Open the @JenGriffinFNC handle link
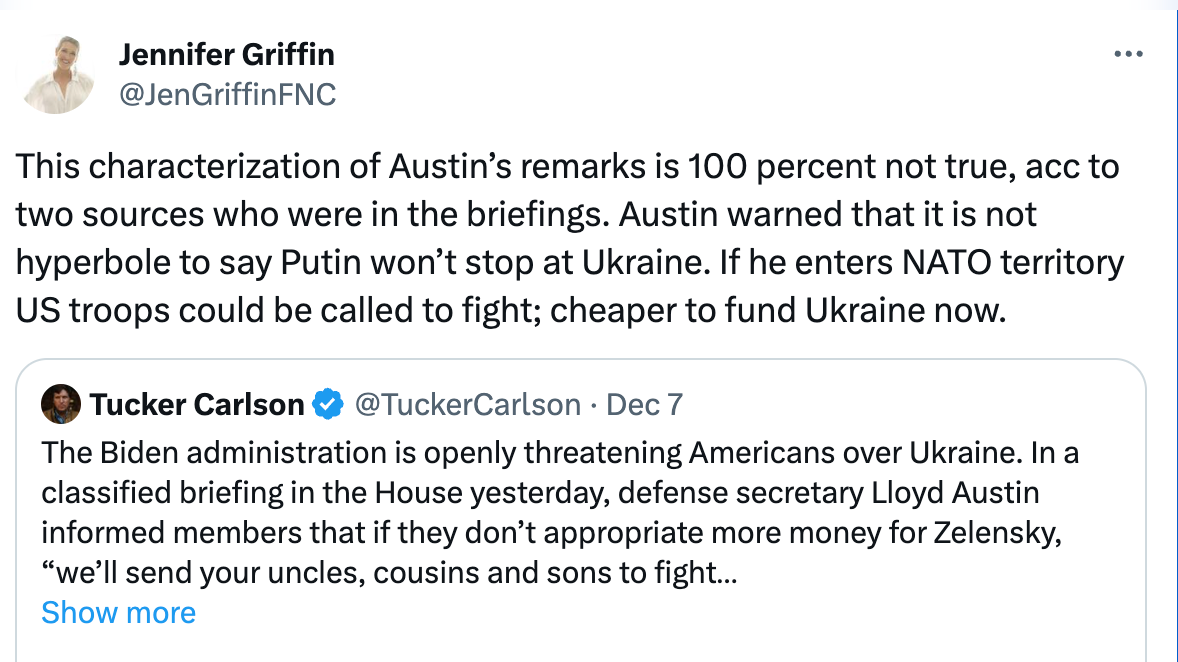The height and width of the screenshot is (662, 1178). tap(228, 95)
